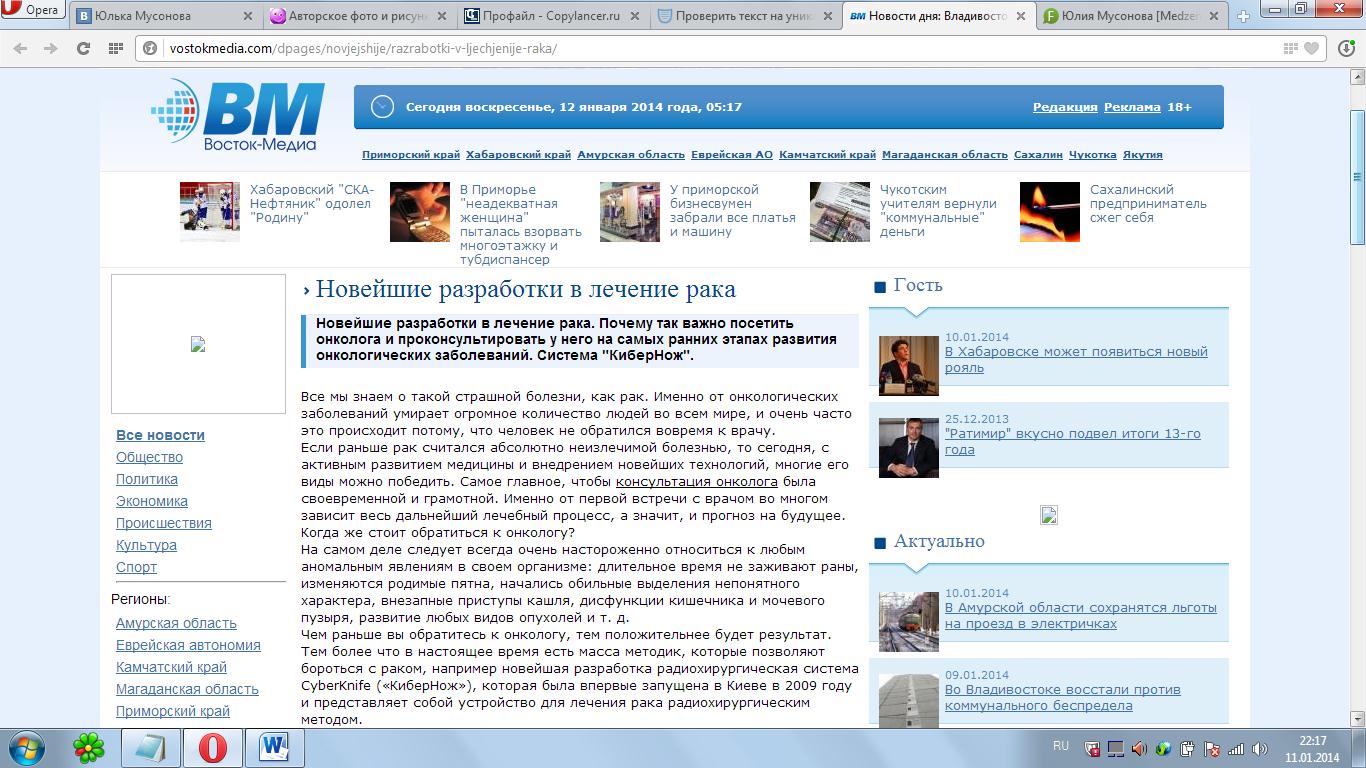Open the clock icon next to the date banner

[x=380, y=106]
